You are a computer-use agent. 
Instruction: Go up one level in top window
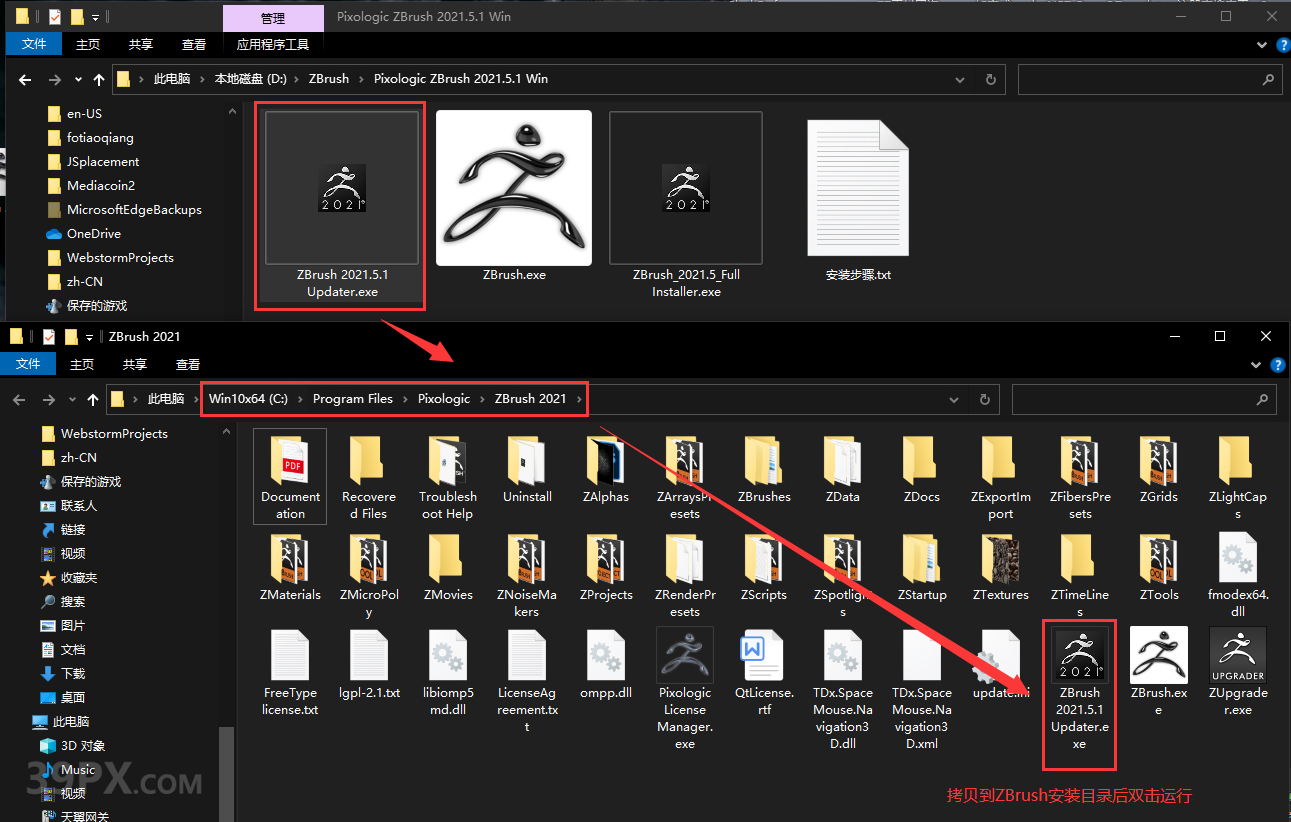[98, 79]
